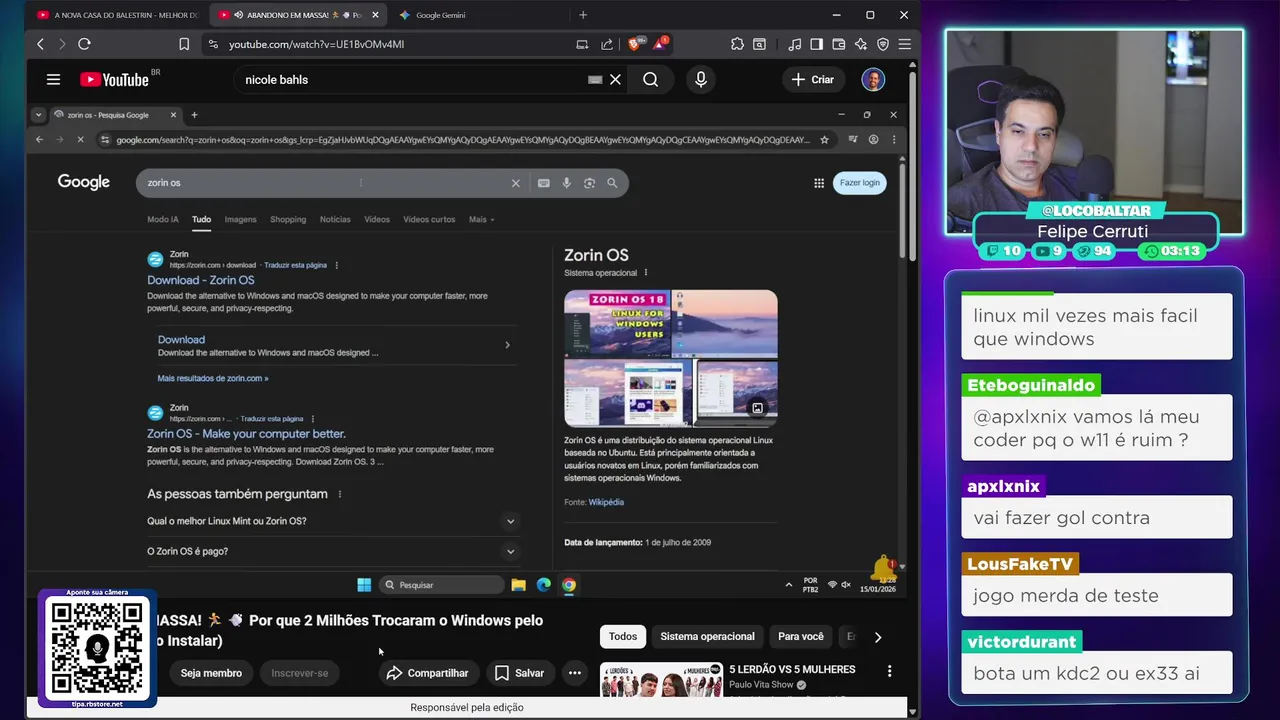Select the Para você chip
1280x720 pixels.
tap(801, 636)
